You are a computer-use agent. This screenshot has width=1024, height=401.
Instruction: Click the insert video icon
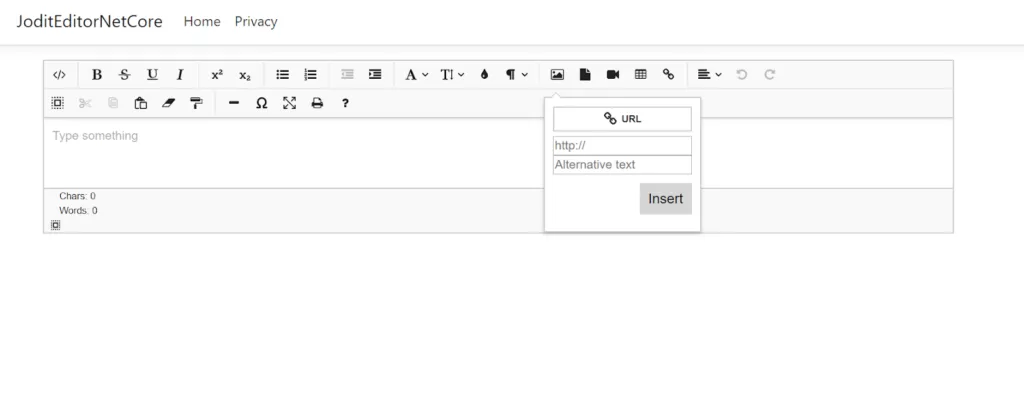tap(613, 75)
